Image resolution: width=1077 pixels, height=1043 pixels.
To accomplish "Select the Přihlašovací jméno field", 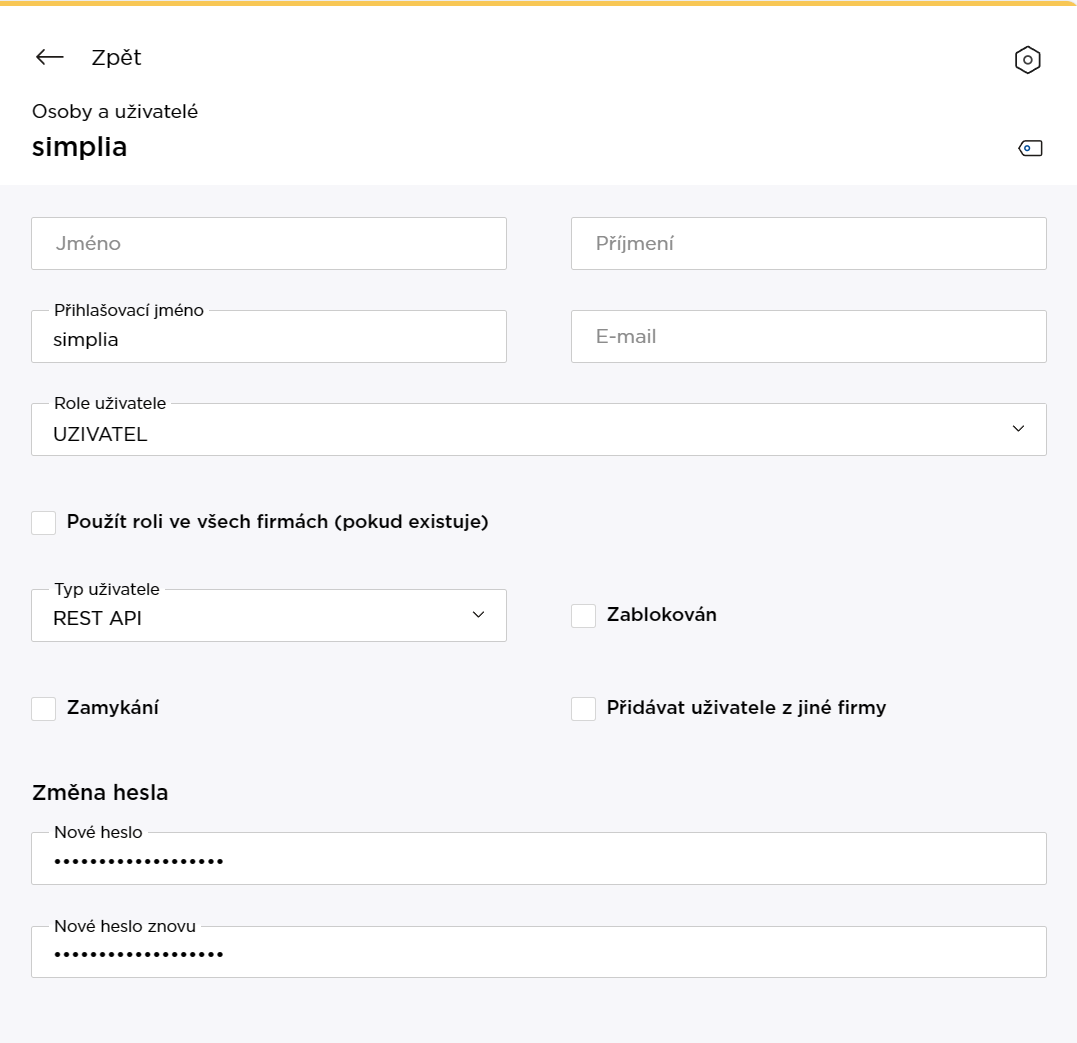I will click(x=269, y=340).
